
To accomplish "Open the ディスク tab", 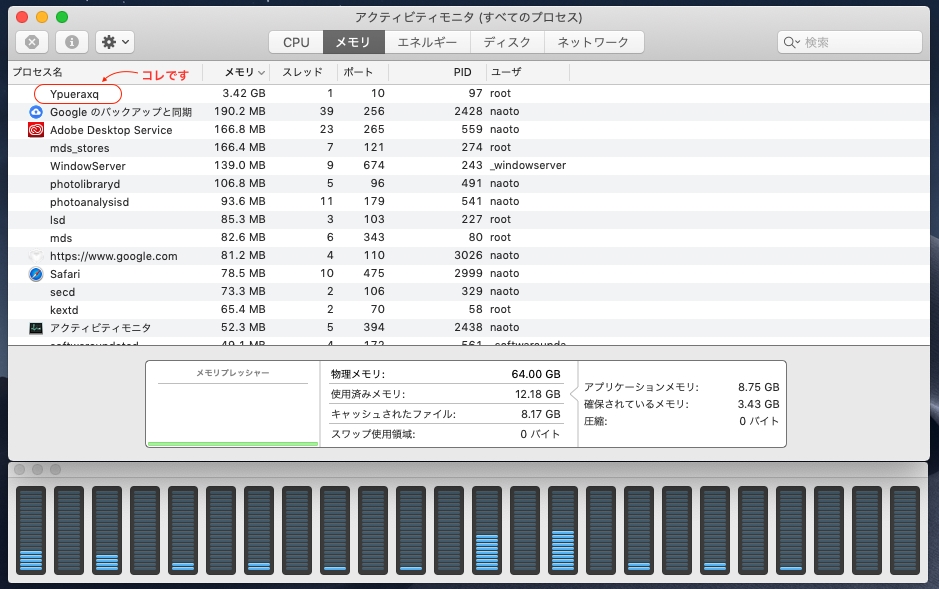I will coord(507,42).
